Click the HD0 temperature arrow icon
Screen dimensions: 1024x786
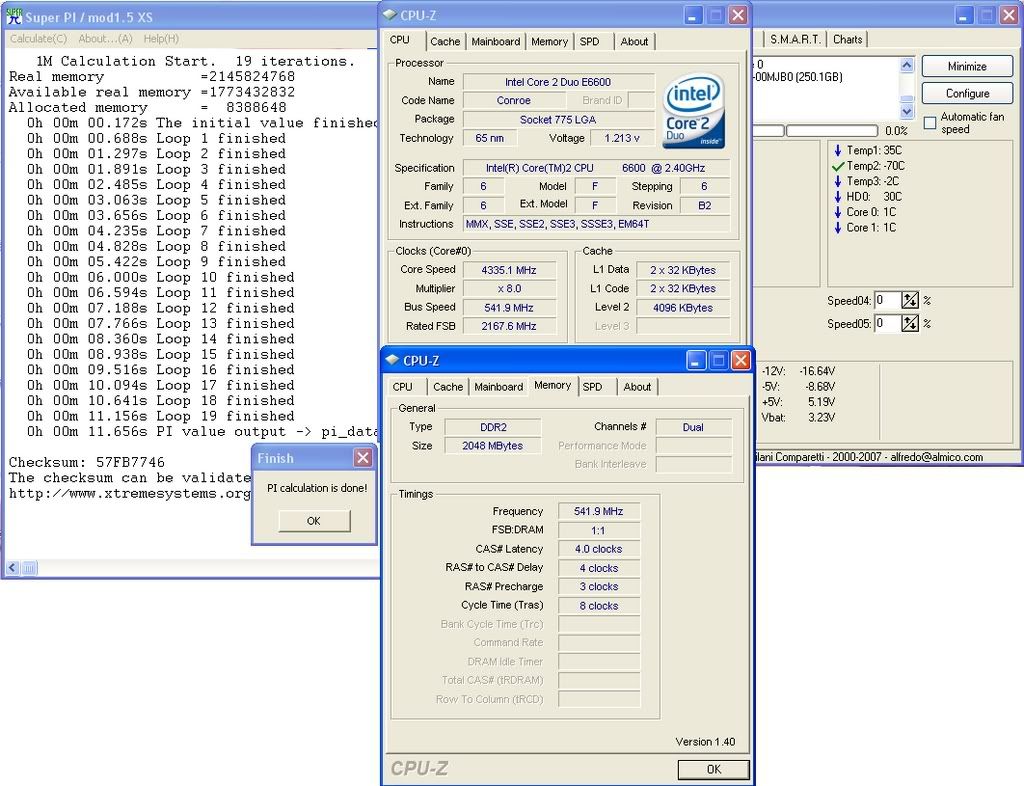click(838, 197)
